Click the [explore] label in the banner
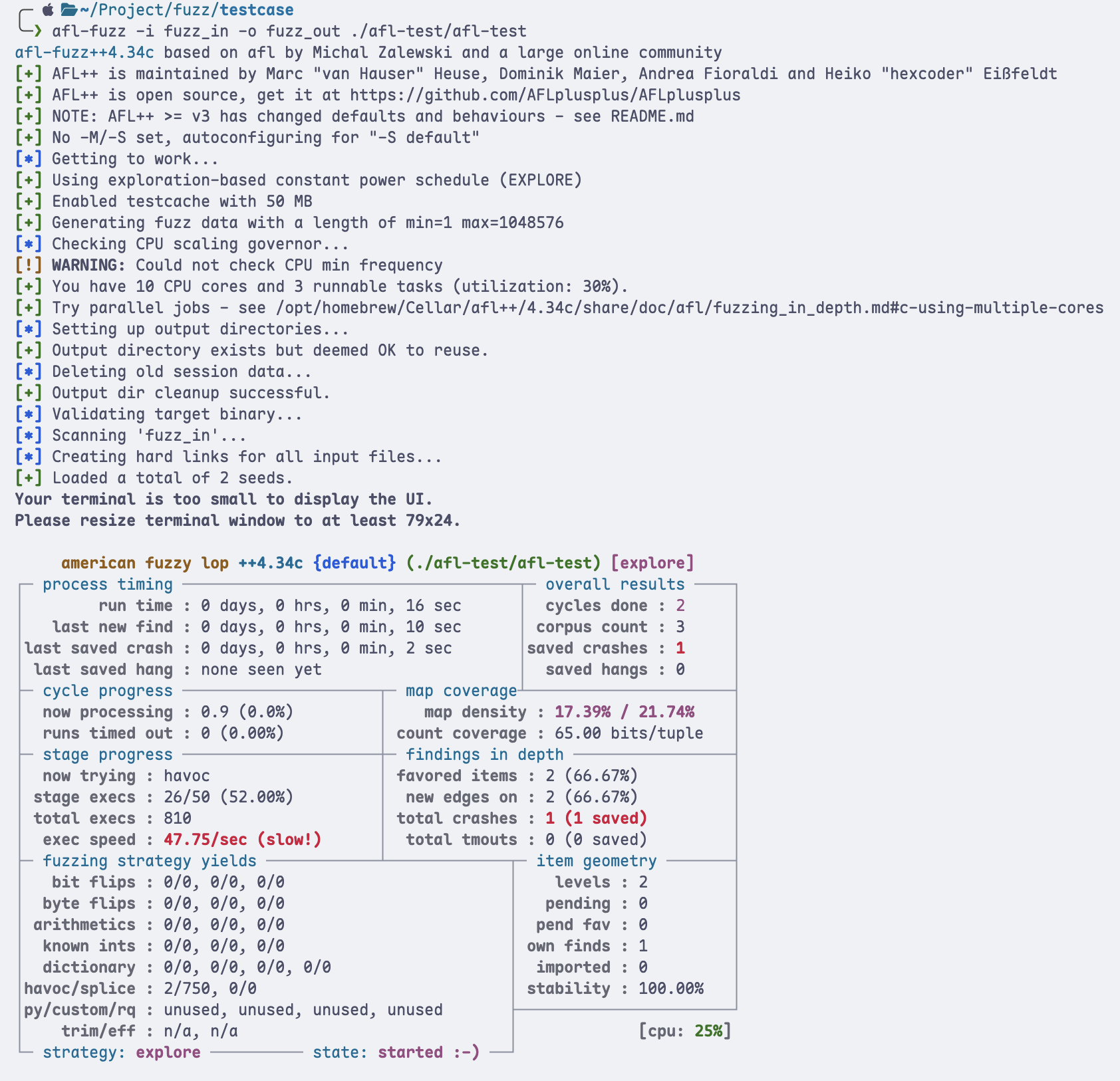 coord(652,563)
